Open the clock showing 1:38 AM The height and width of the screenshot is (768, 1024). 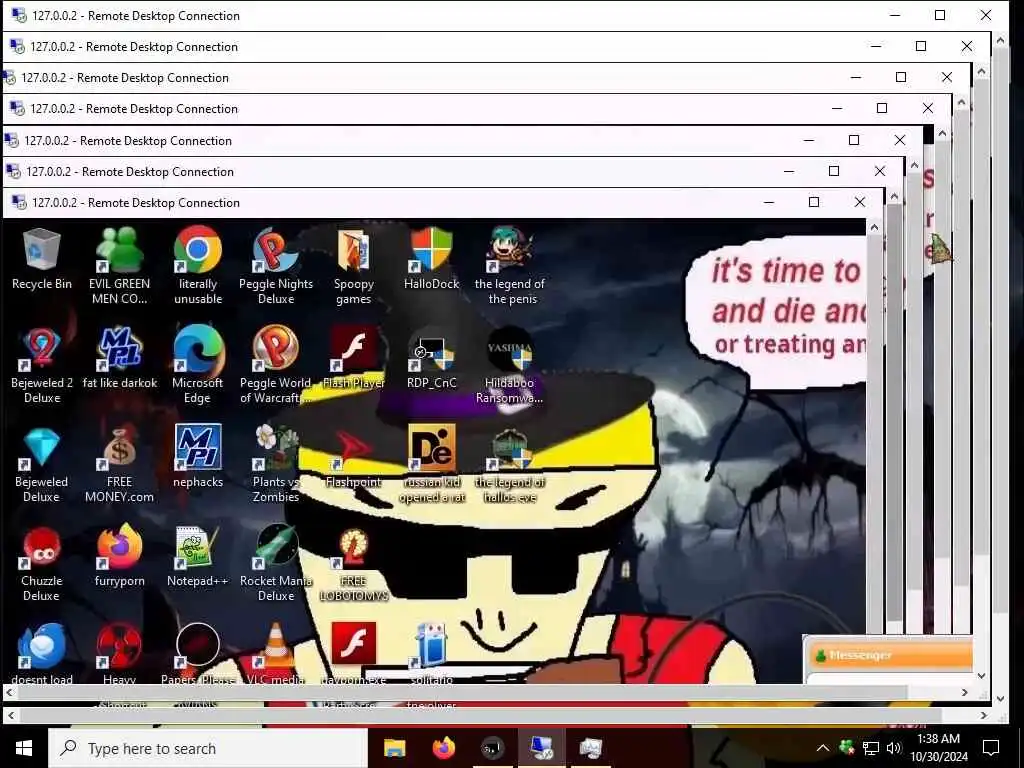(938, 748)
